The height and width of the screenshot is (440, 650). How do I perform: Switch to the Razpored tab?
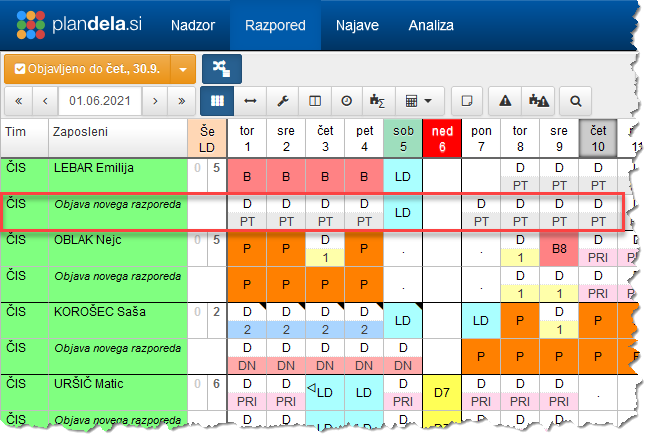coord(275,25)
